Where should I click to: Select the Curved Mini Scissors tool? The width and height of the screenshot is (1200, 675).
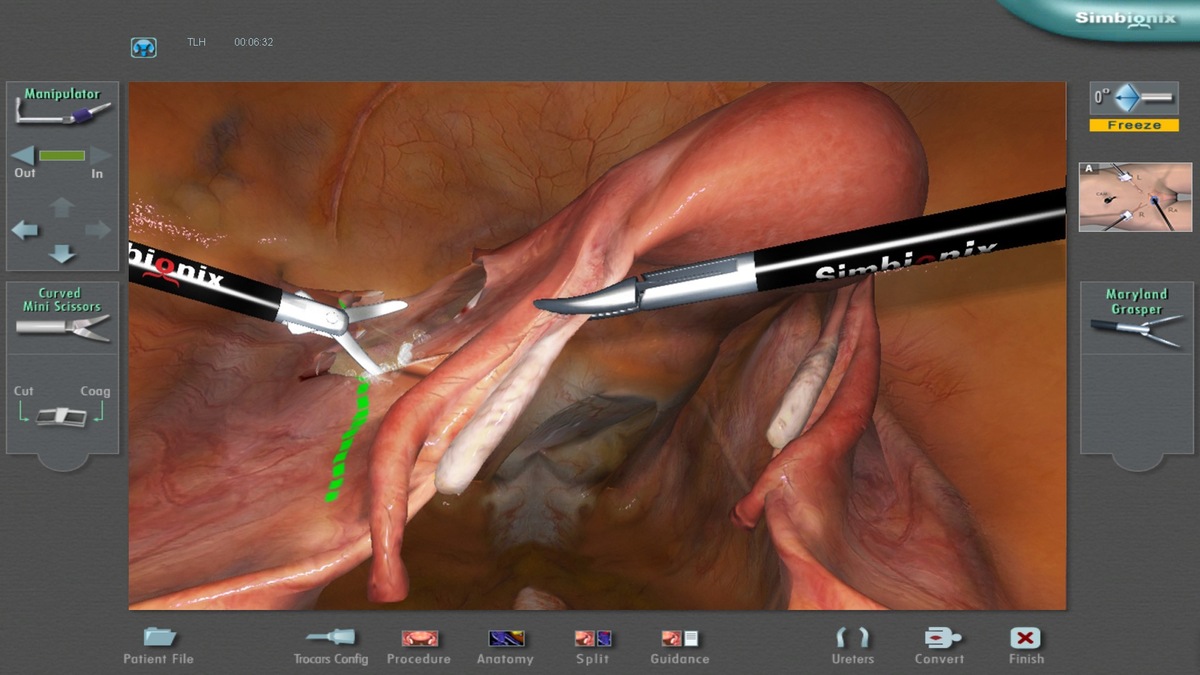[62, 316]
